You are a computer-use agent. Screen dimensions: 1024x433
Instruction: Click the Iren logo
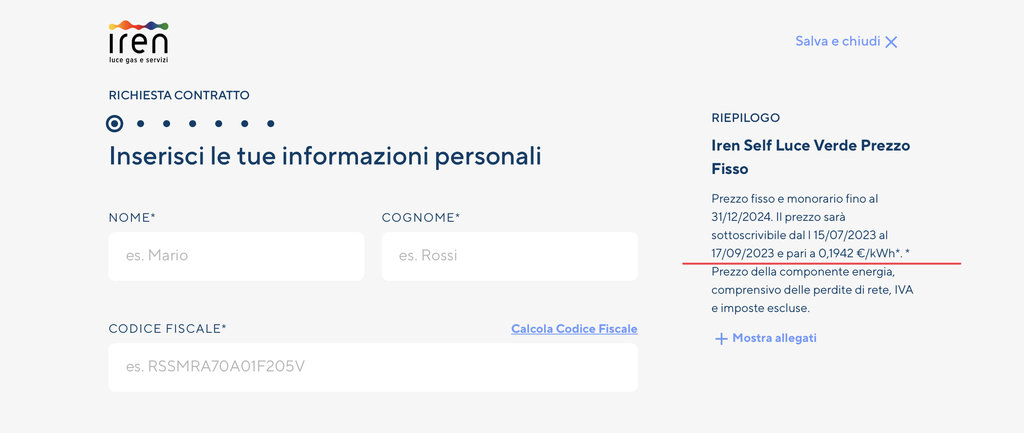138,41
